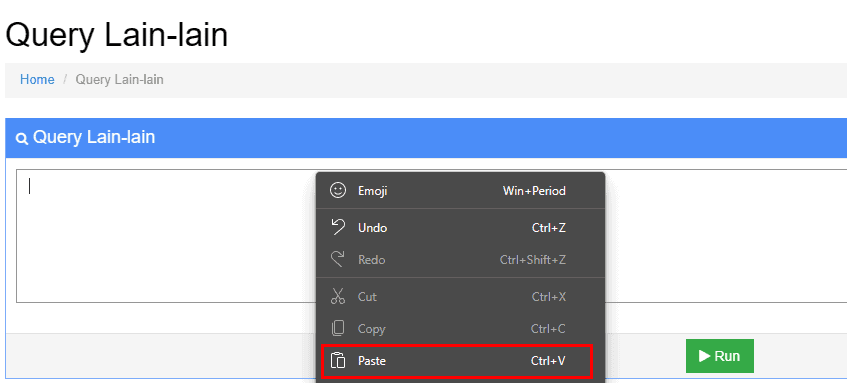The height and width of the screenshot is (383, 847).
Task: Click the magnifier icon in panel header
Action: (22, 139)
